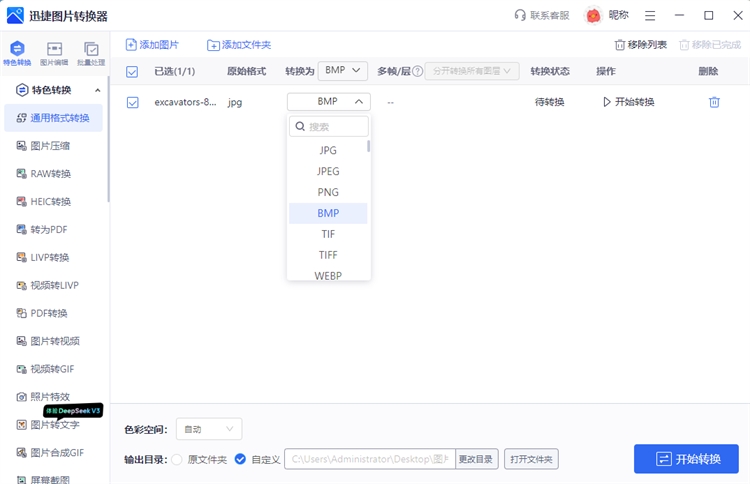Choose PNG from the format list
The image size is (750, 484).
pos(328,192)
